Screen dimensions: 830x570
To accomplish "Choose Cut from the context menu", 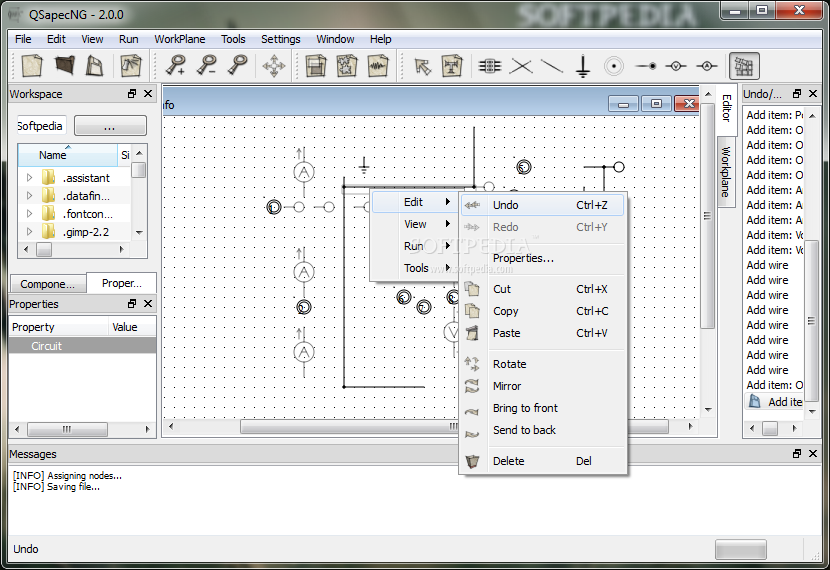I will click(543, 289).
